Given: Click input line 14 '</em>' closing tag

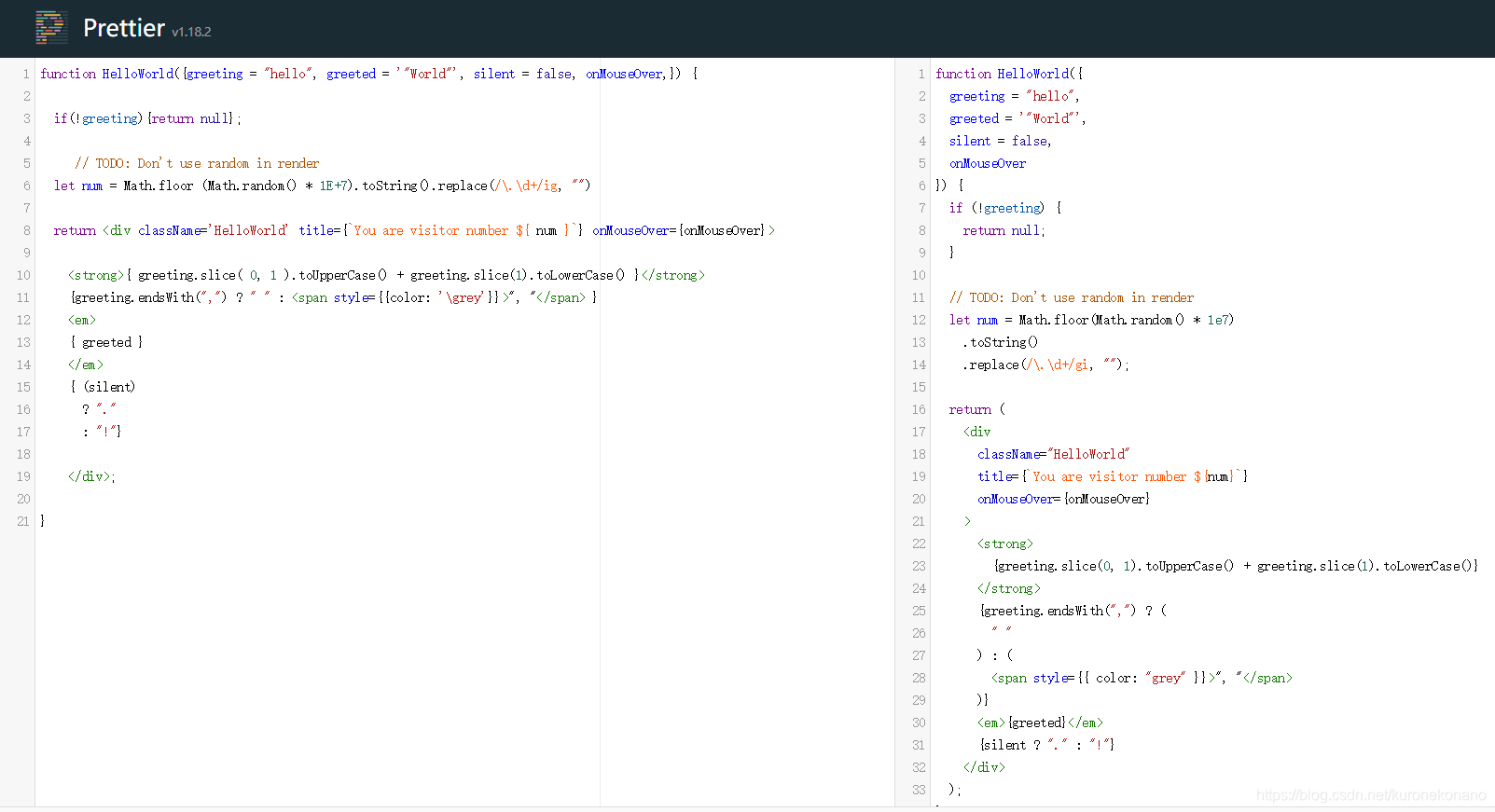Looking at the screenshot, I should click(86, 365).
